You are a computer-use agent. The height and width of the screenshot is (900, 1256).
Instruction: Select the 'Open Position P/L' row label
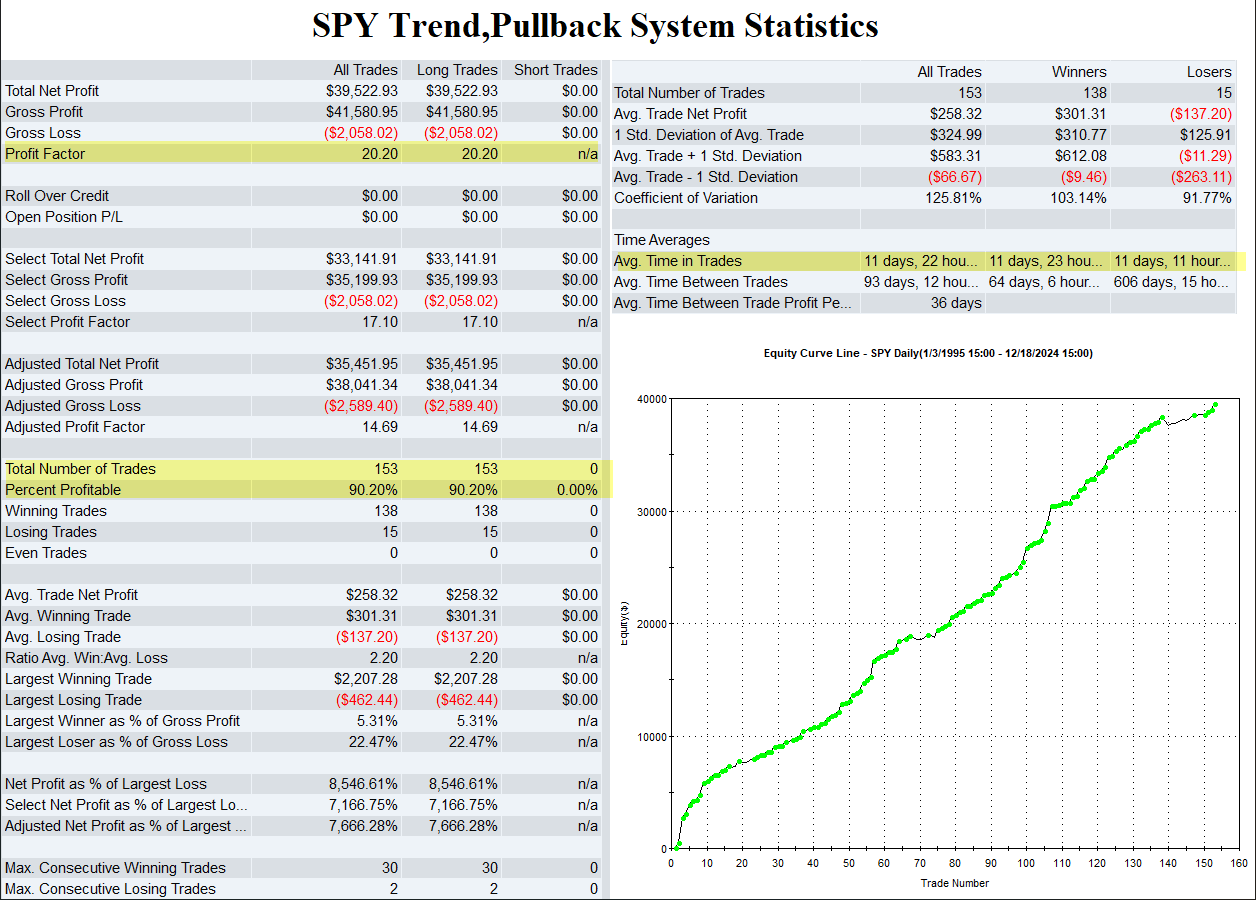click(64, 217)
